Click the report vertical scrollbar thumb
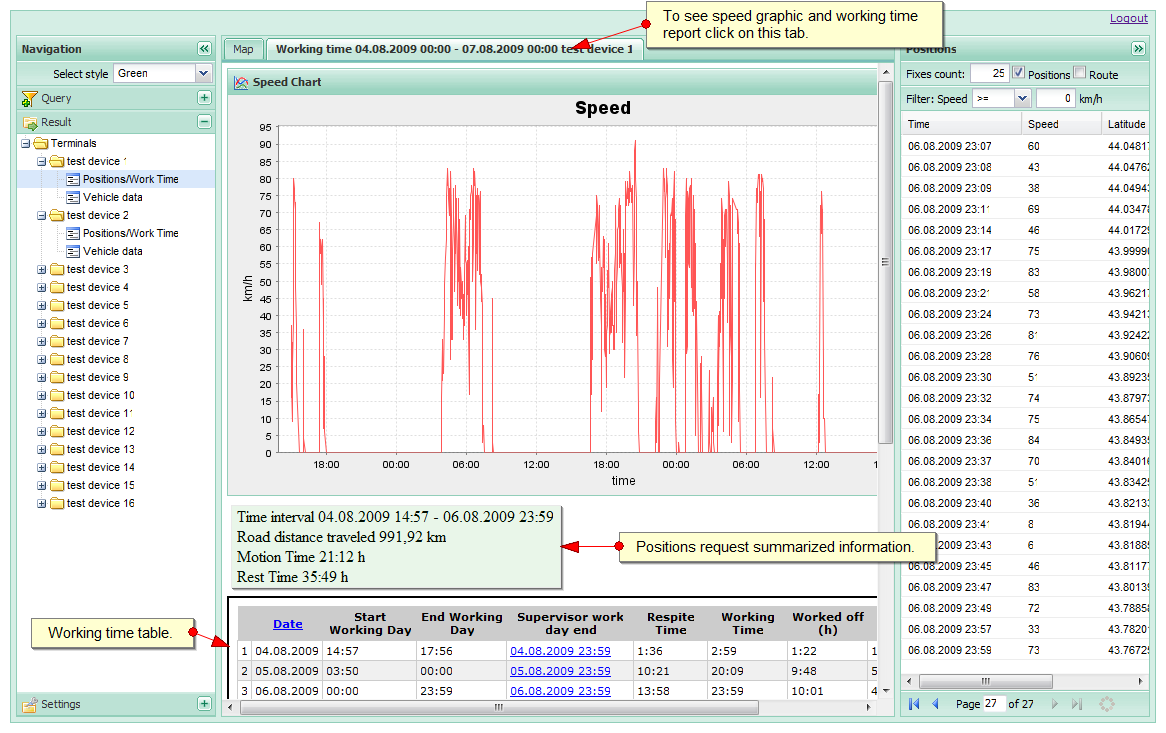Image resolution: width=1166 pixels, height=733 pixels. (x=885, y=262)
